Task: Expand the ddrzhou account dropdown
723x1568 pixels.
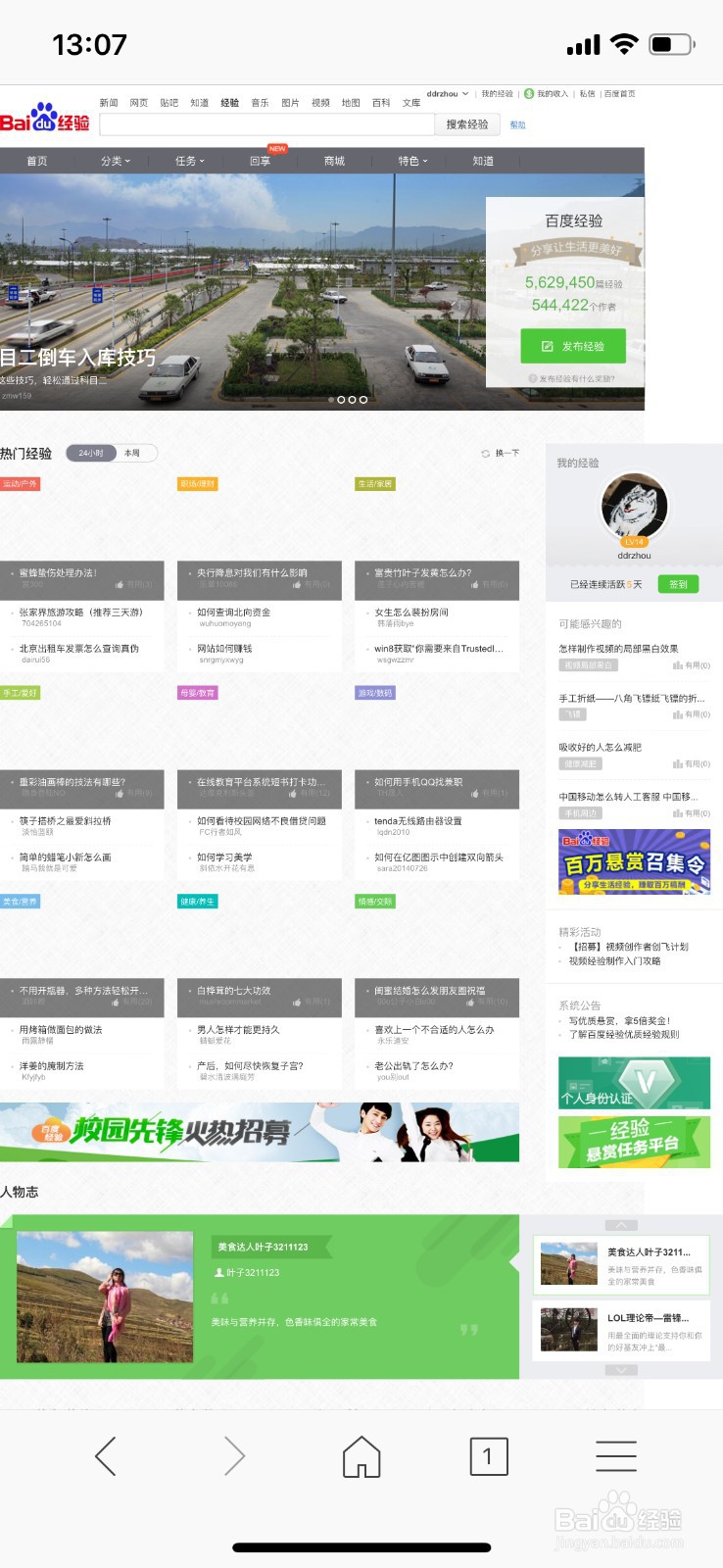Action: point(448,94)
